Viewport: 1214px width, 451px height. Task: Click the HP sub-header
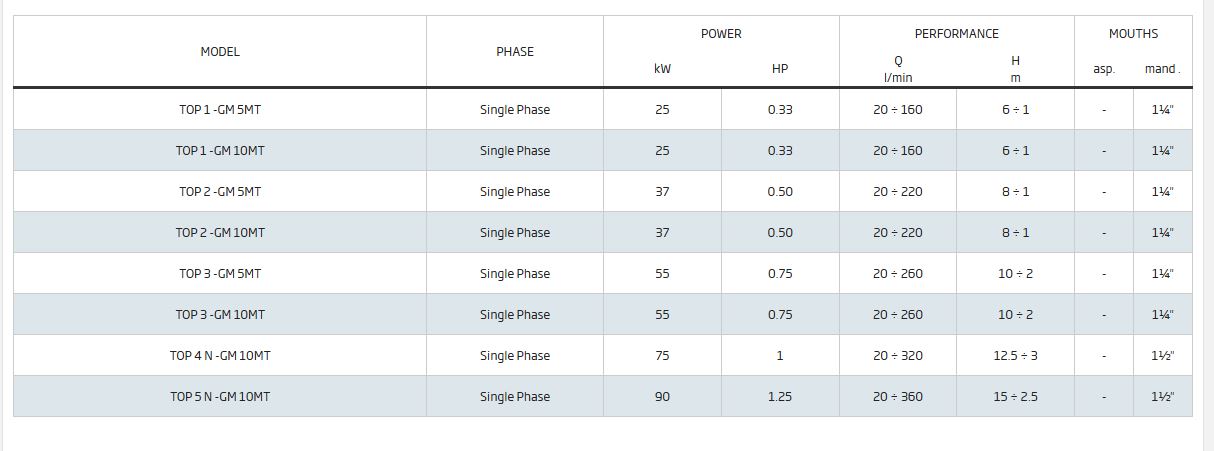tap(780, 69)
